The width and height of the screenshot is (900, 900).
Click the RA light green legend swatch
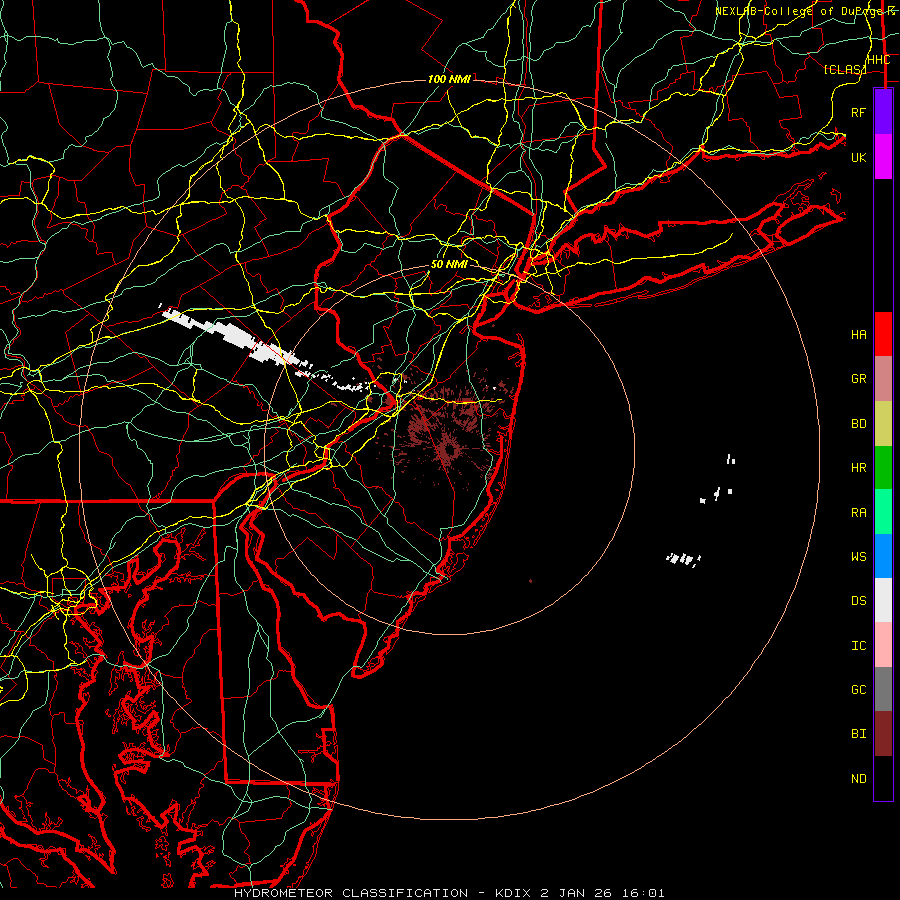[x=883, y=512]
